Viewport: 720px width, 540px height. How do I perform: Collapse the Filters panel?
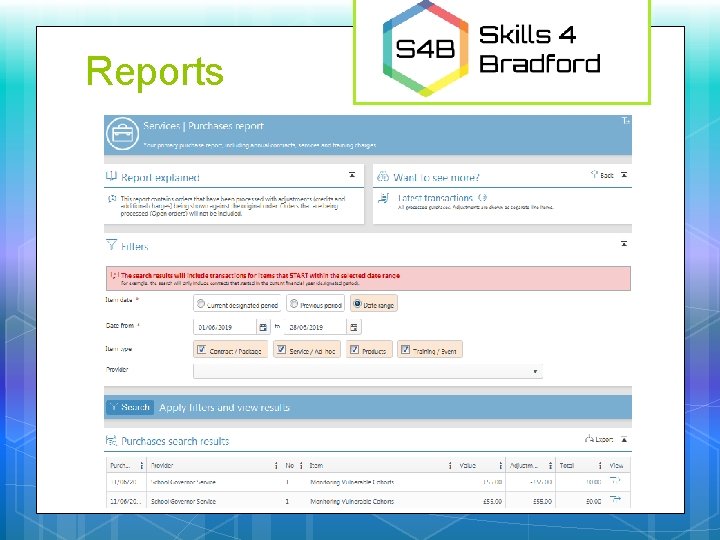coord(624,244)
